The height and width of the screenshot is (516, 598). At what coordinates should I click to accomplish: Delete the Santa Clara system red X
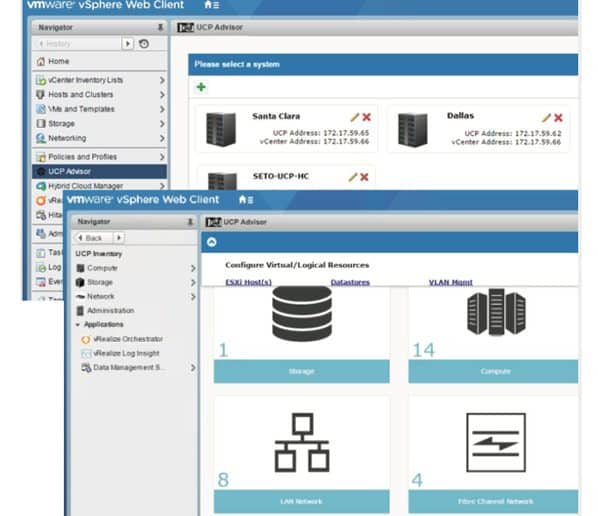pyautogui.click(x=367, y=117)
